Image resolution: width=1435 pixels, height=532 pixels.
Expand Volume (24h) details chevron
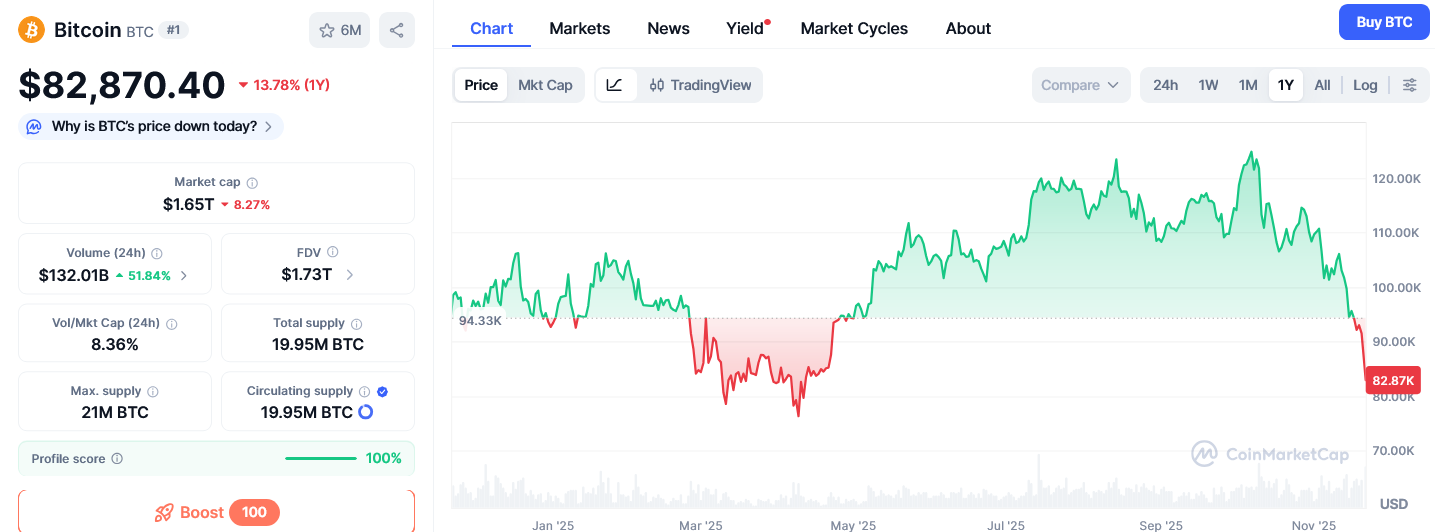pos(183,275)
